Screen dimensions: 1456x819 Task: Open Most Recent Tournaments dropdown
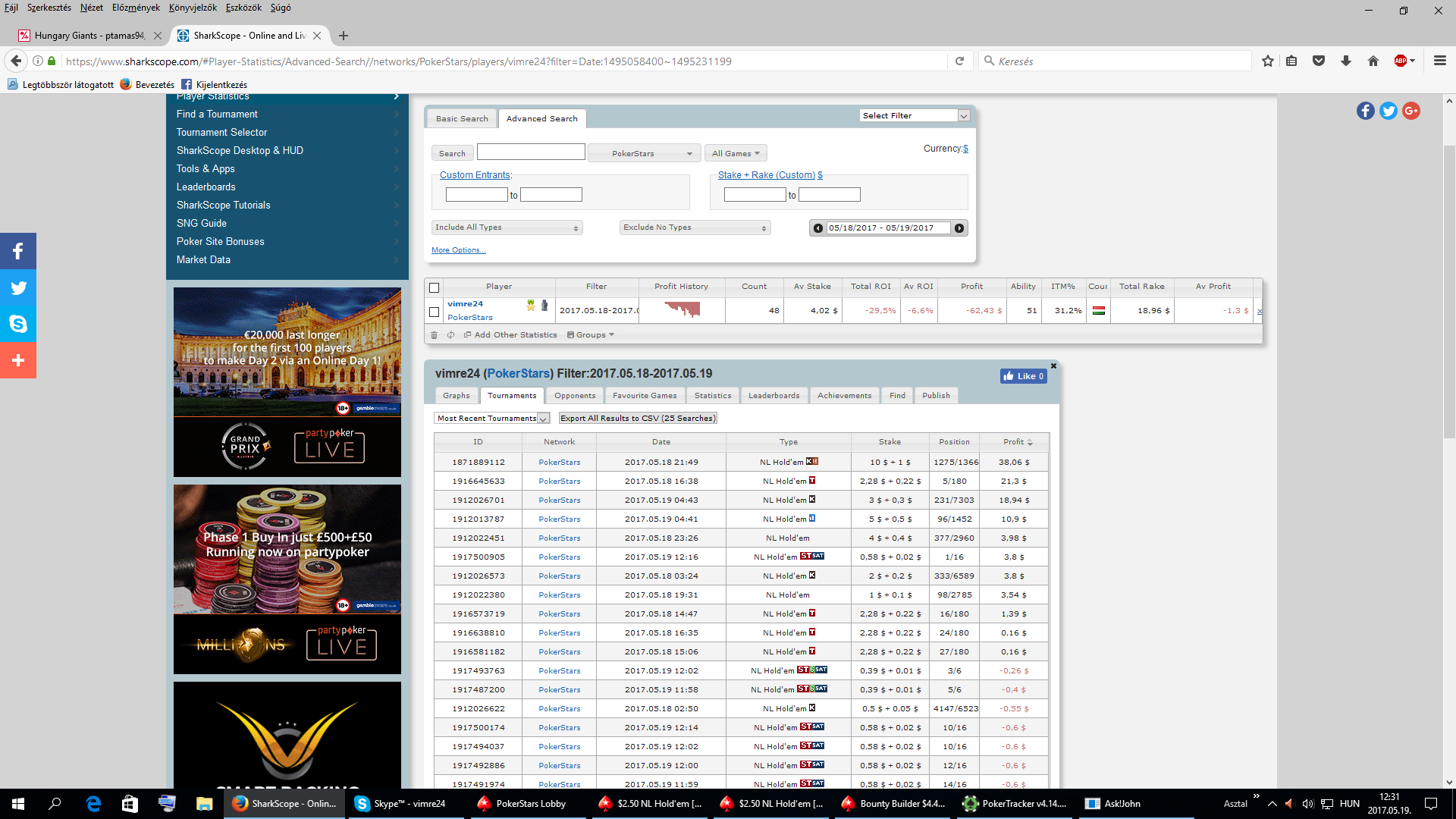pos(491,419)
